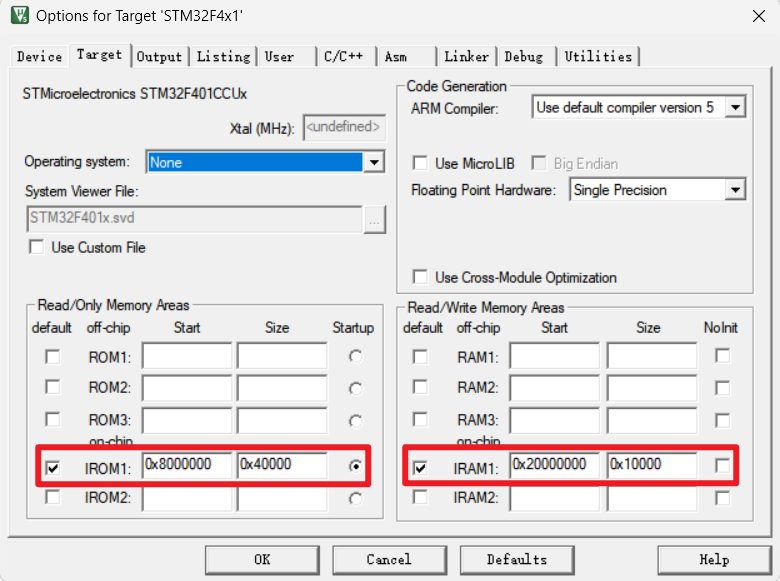Click the IRAM2 Size field
780x581 pixels.
tap(652, 498)
